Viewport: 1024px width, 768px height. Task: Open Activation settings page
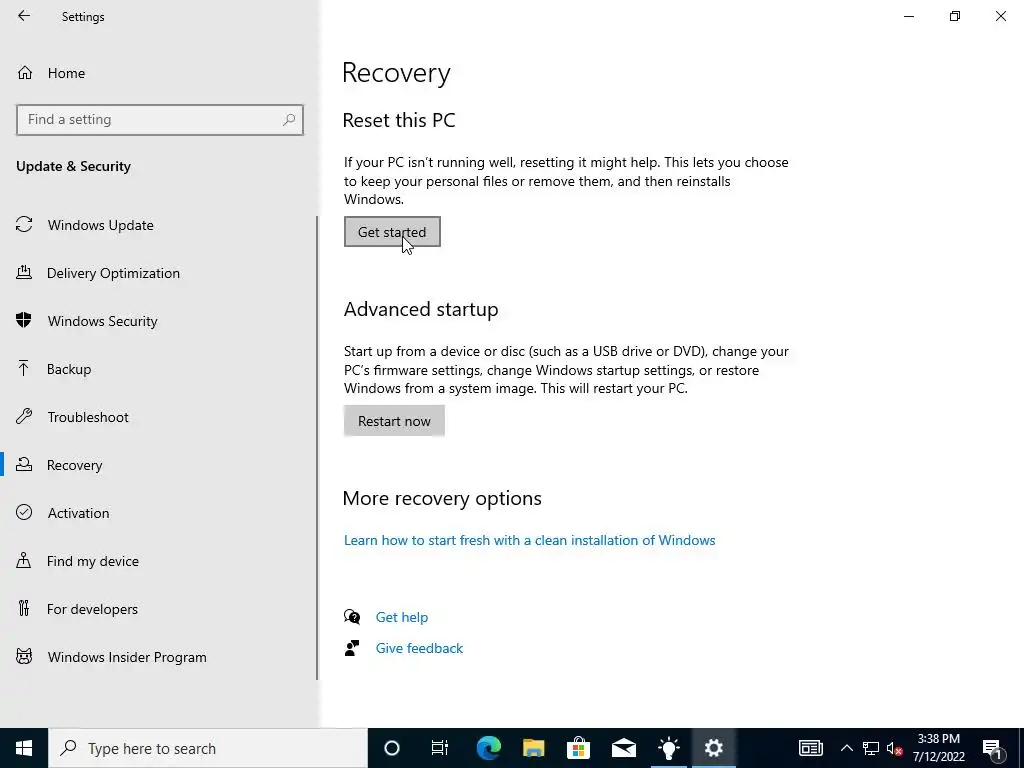tap(78, 513)
